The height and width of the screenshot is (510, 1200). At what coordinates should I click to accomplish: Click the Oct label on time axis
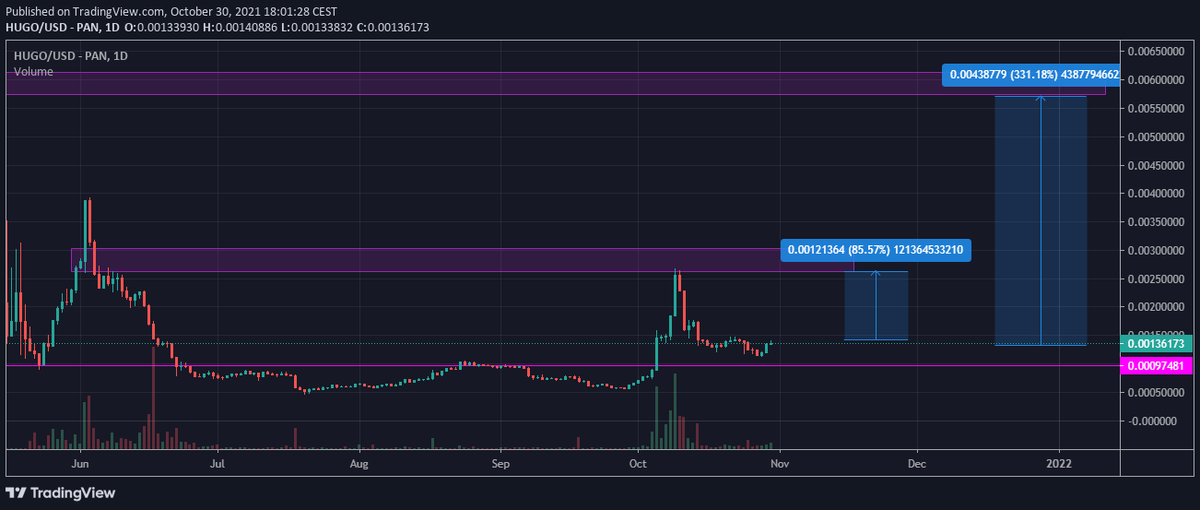pyautogui.click(x=637, y=464)
